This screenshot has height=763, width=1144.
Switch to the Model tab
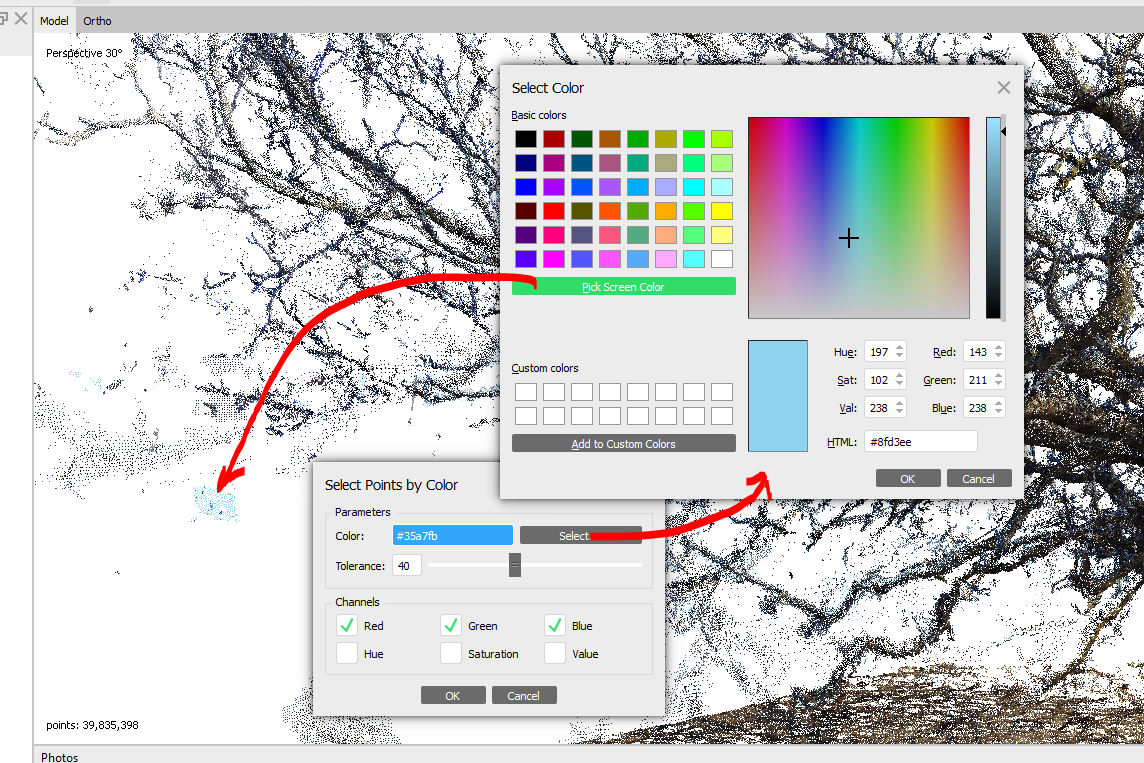54,20
